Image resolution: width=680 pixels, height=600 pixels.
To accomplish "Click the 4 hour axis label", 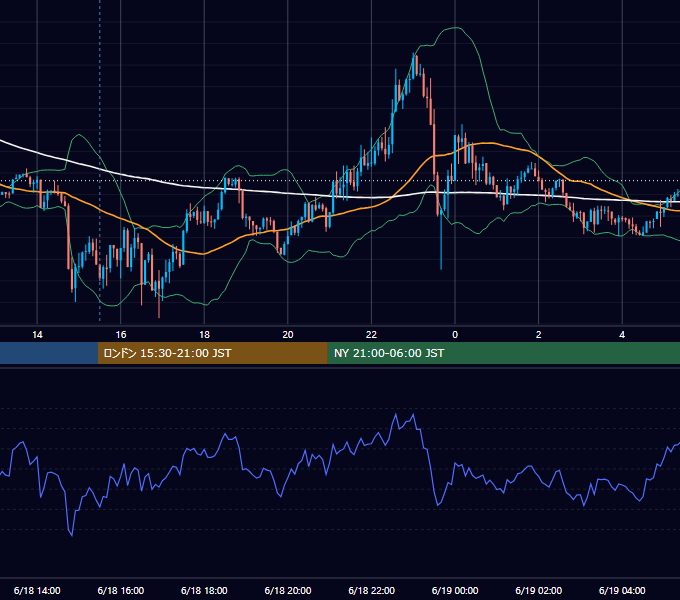I will click(x=622, y=335).
